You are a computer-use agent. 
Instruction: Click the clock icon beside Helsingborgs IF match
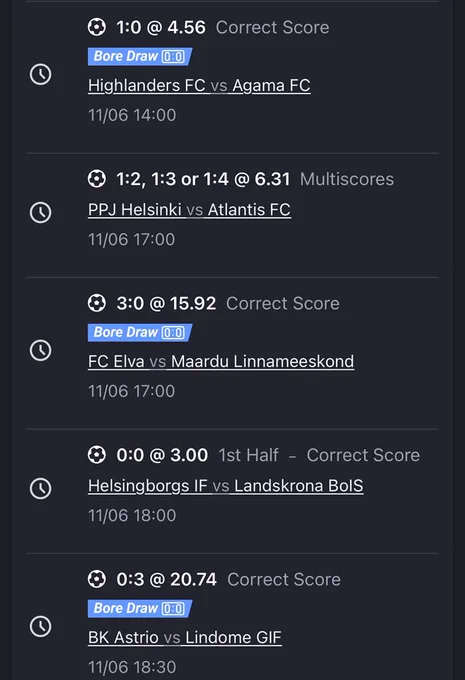pos(40,488)
